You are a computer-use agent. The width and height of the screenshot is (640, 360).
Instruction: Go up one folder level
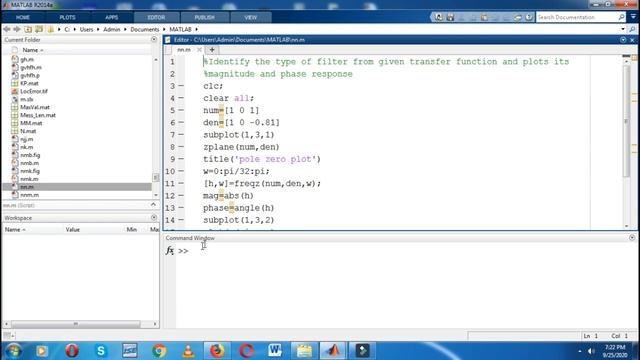tap(28, 29)
